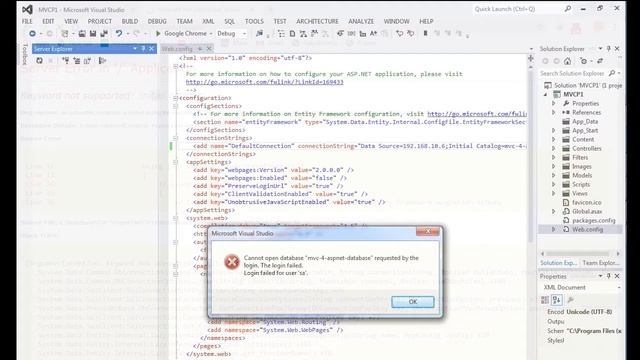
Task: Open the BUILD menu
Action: coord(130,21)
